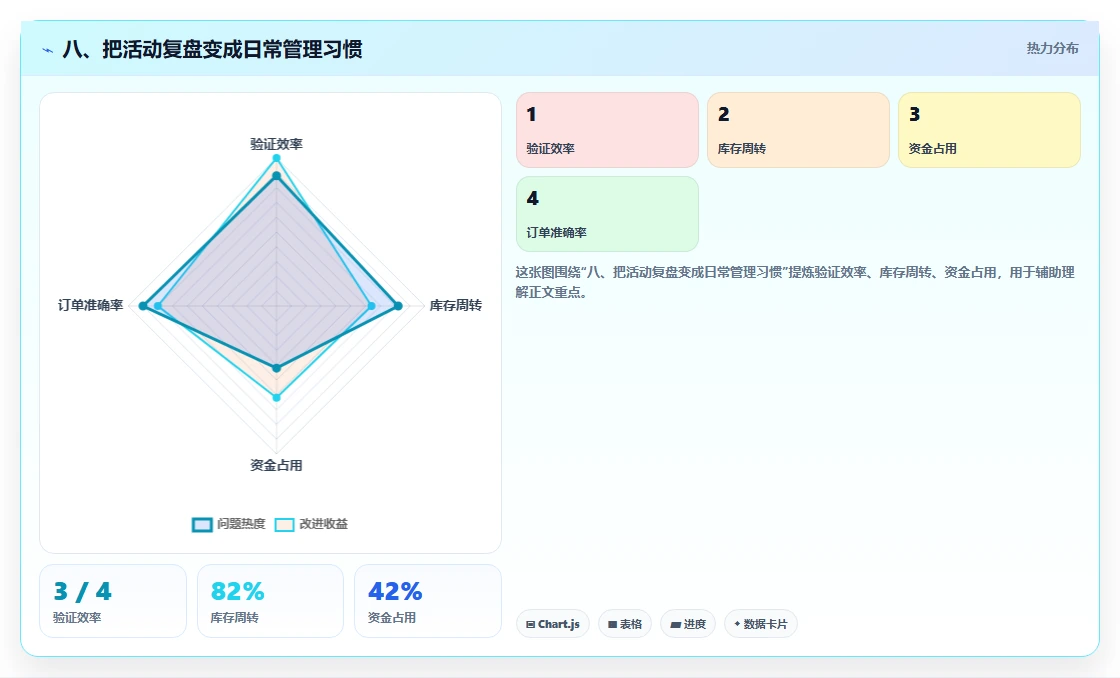Click the radar axis label 资金占用 below chart
Viewport: 1120px width, 678px height.
pos(276,465)
